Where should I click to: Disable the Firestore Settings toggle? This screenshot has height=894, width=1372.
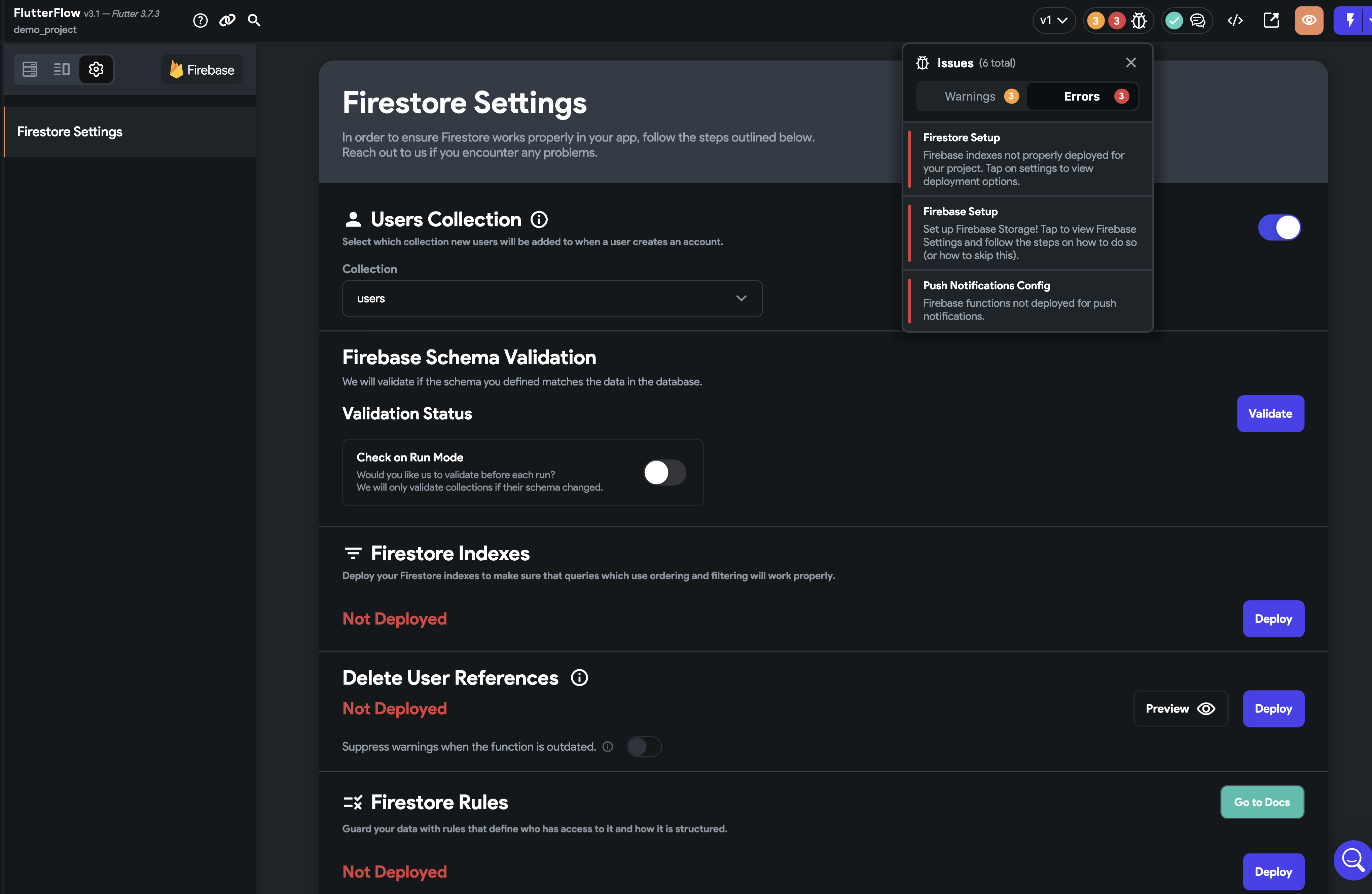click(x=1280, y=227)
